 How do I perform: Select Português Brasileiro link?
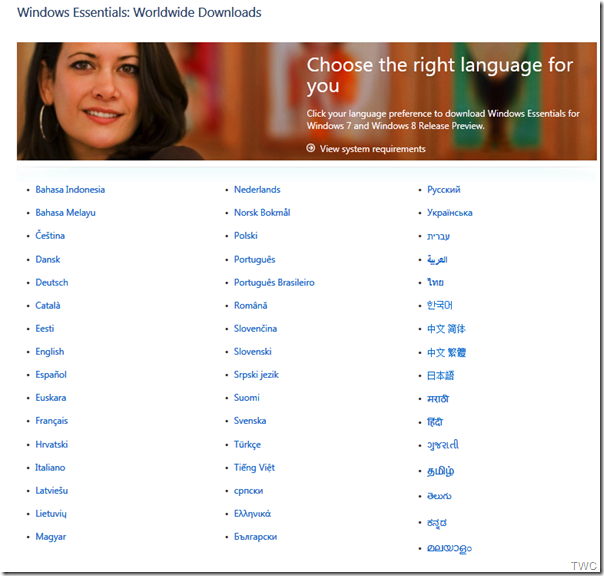[x=274, y=283]
